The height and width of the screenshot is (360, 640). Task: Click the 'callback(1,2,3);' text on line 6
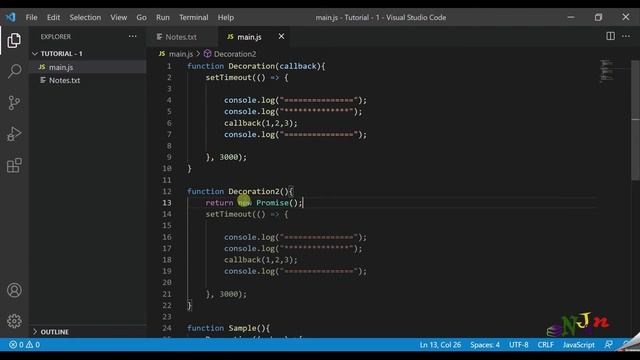pyautogui.click(x=260, y=123)
